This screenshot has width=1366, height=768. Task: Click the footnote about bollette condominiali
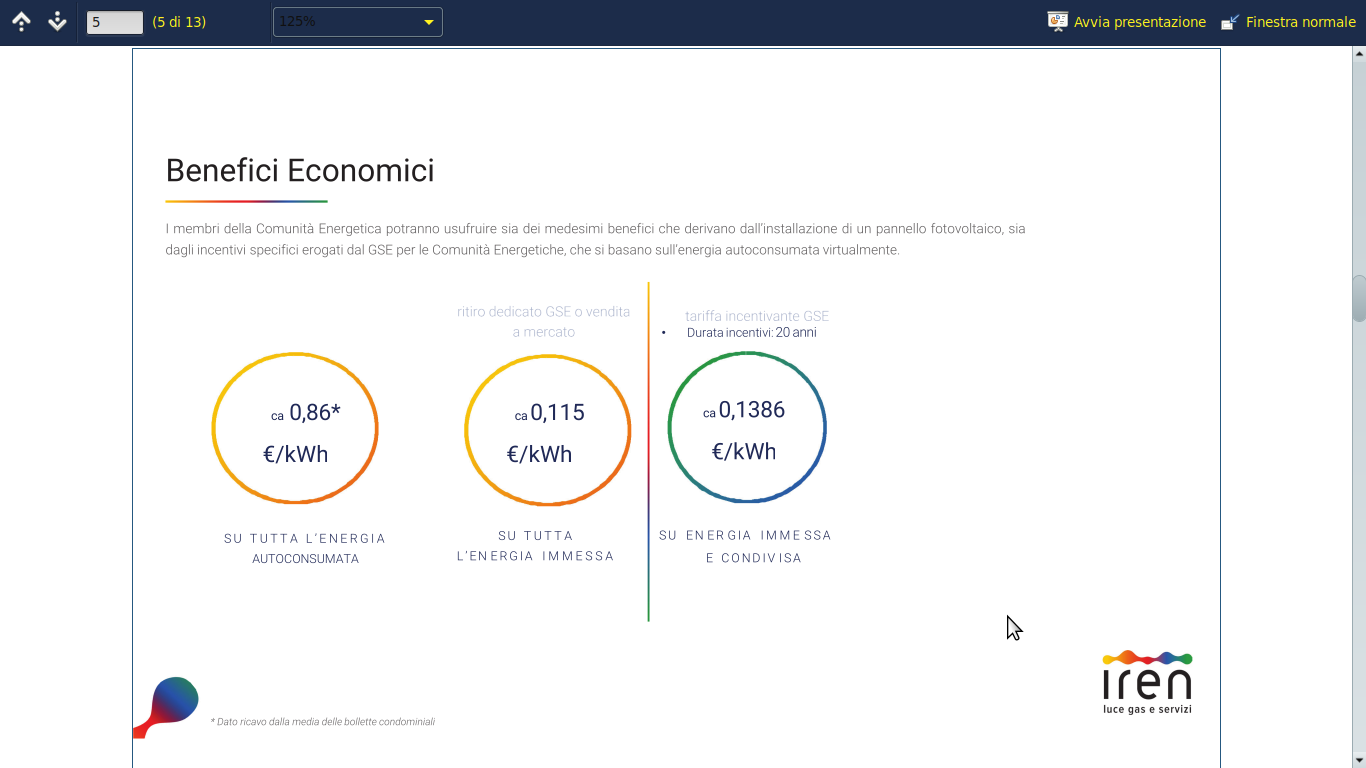(323, 721)
